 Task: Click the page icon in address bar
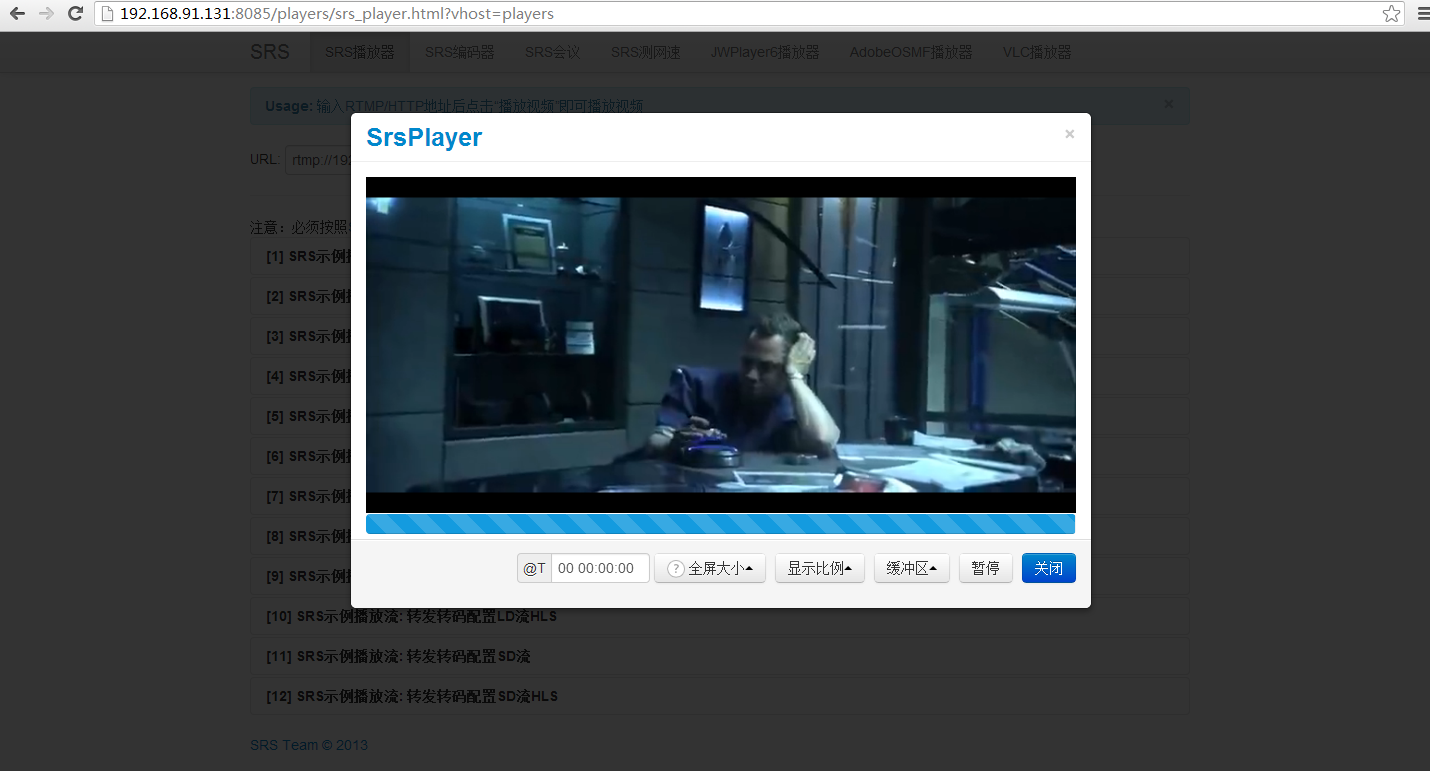(x=107, y=14)
